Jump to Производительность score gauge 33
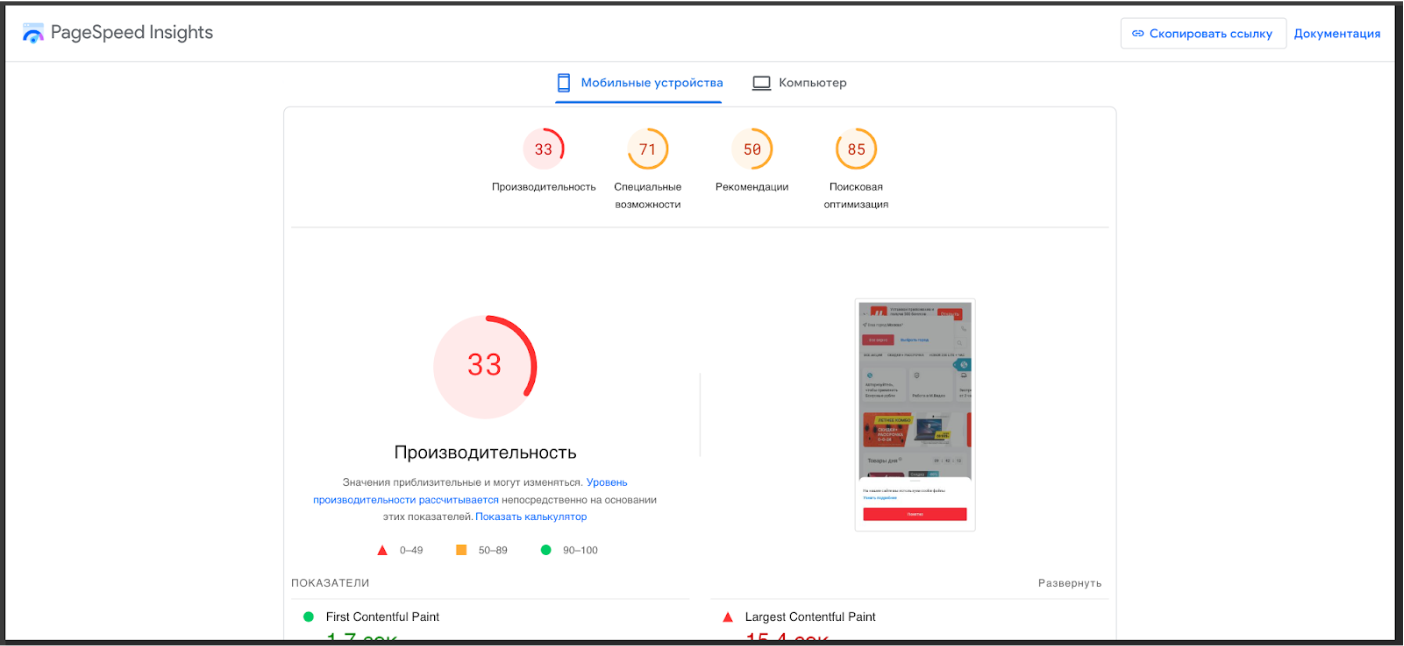The height and width of the screenshot is (646, 1404). pos(543,149)
